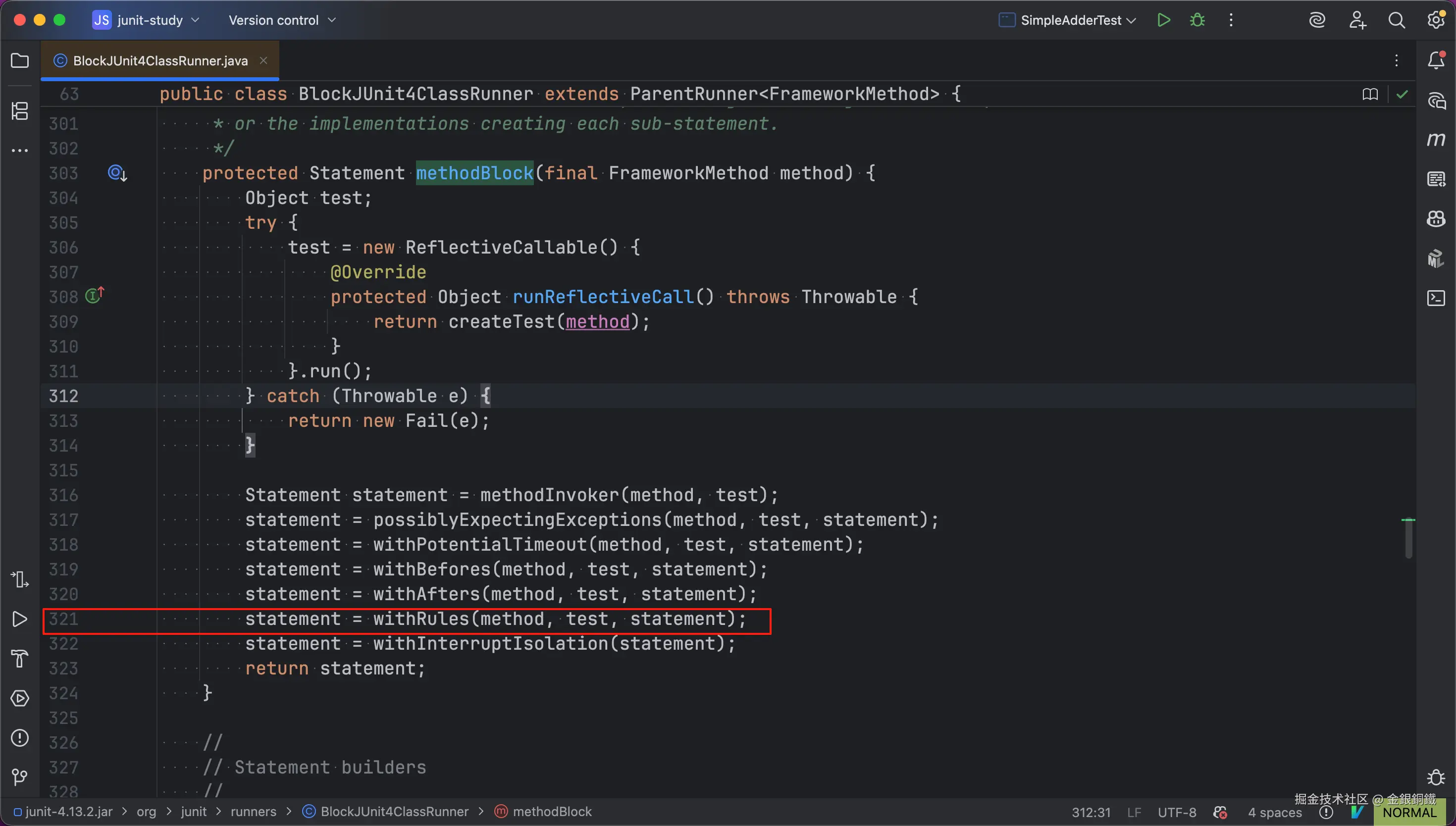This screenshot has height=826, width=1456.
Task: Click the 4 spaces indent setting
Action: coord(1275,813)
